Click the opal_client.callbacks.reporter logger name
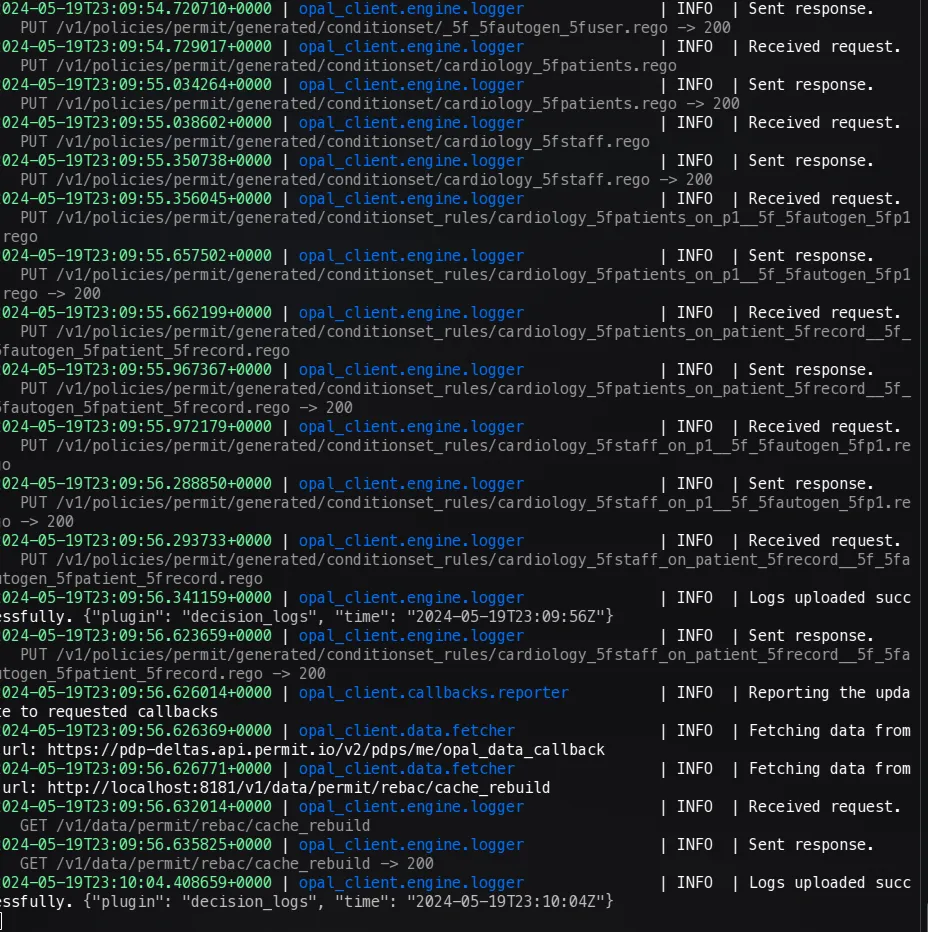The height and width of the screenshot is (932, 928). [x=433, y=692]
